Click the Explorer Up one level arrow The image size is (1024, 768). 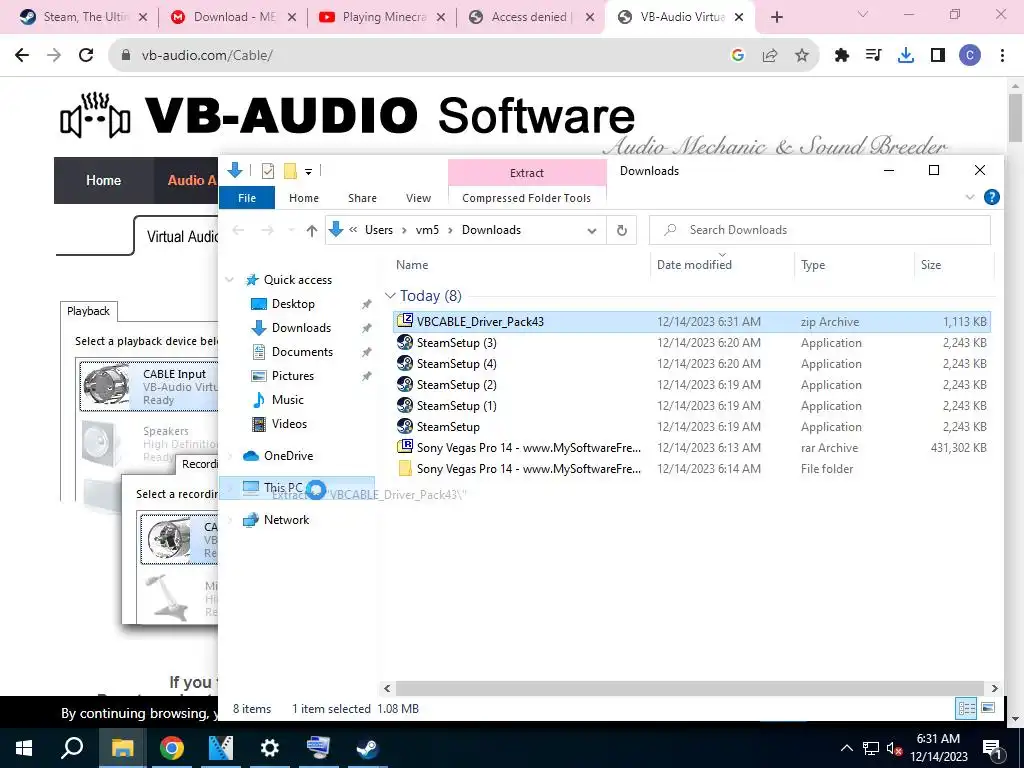click(x=312, y=231)
